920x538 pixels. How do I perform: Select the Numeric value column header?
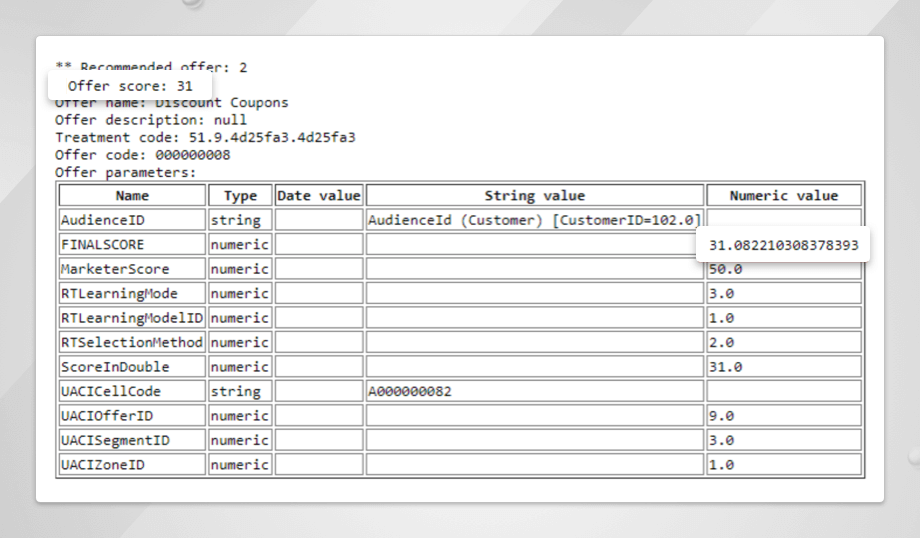click(x=784, y=195)
